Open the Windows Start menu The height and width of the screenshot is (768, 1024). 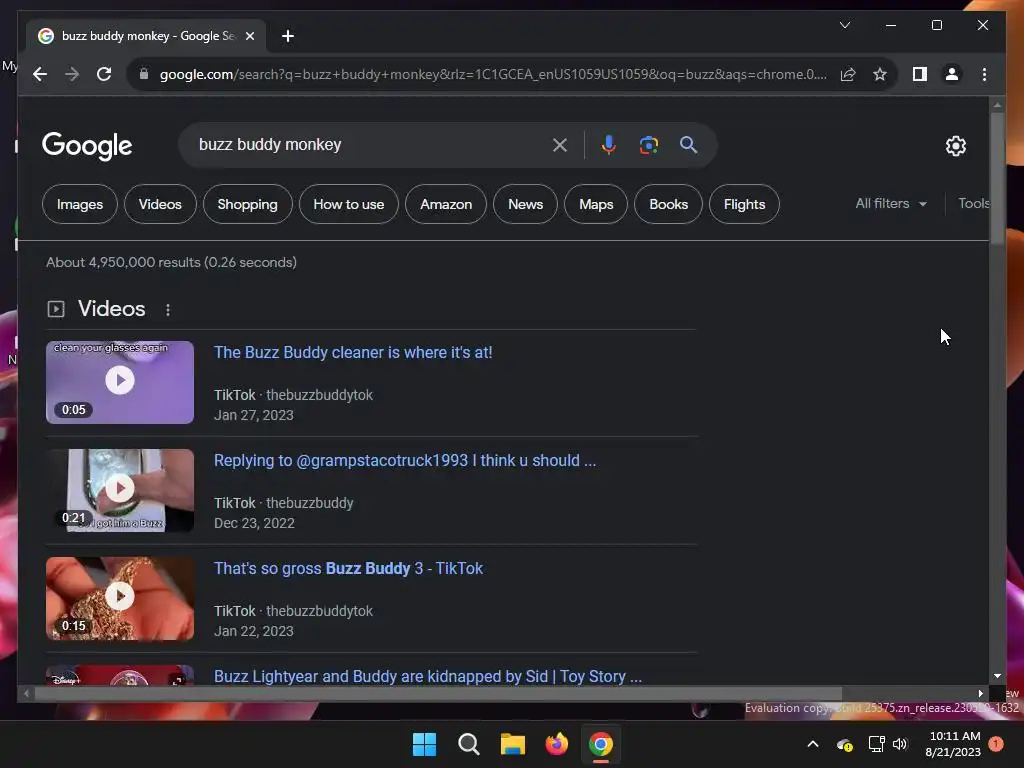(424, 744)
